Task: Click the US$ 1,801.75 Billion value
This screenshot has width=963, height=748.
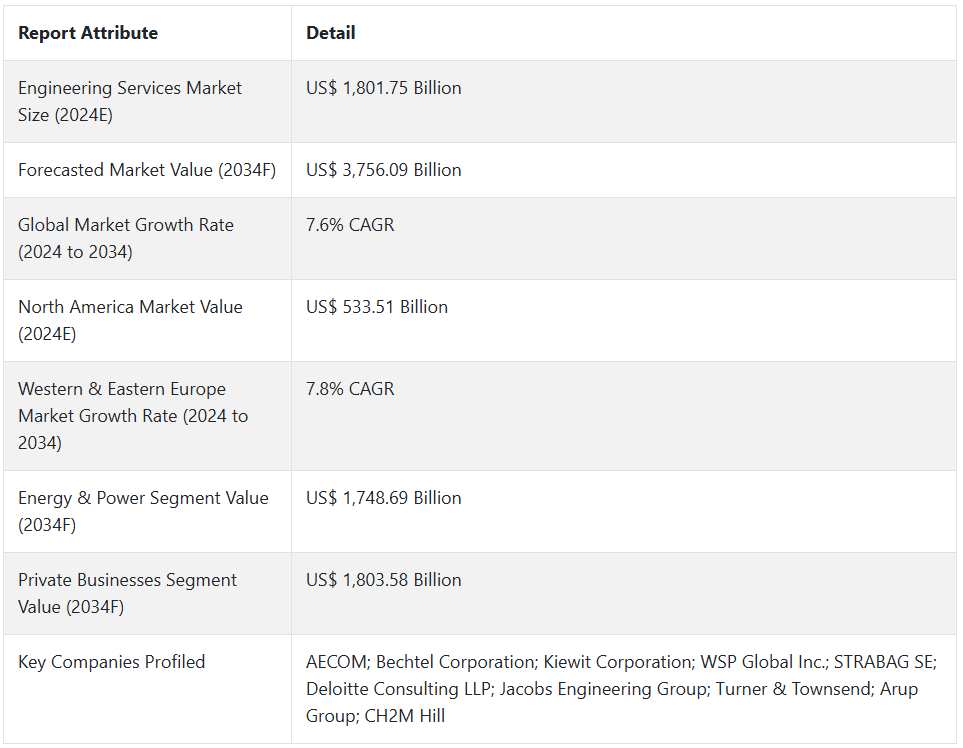Action: (384, 88)
